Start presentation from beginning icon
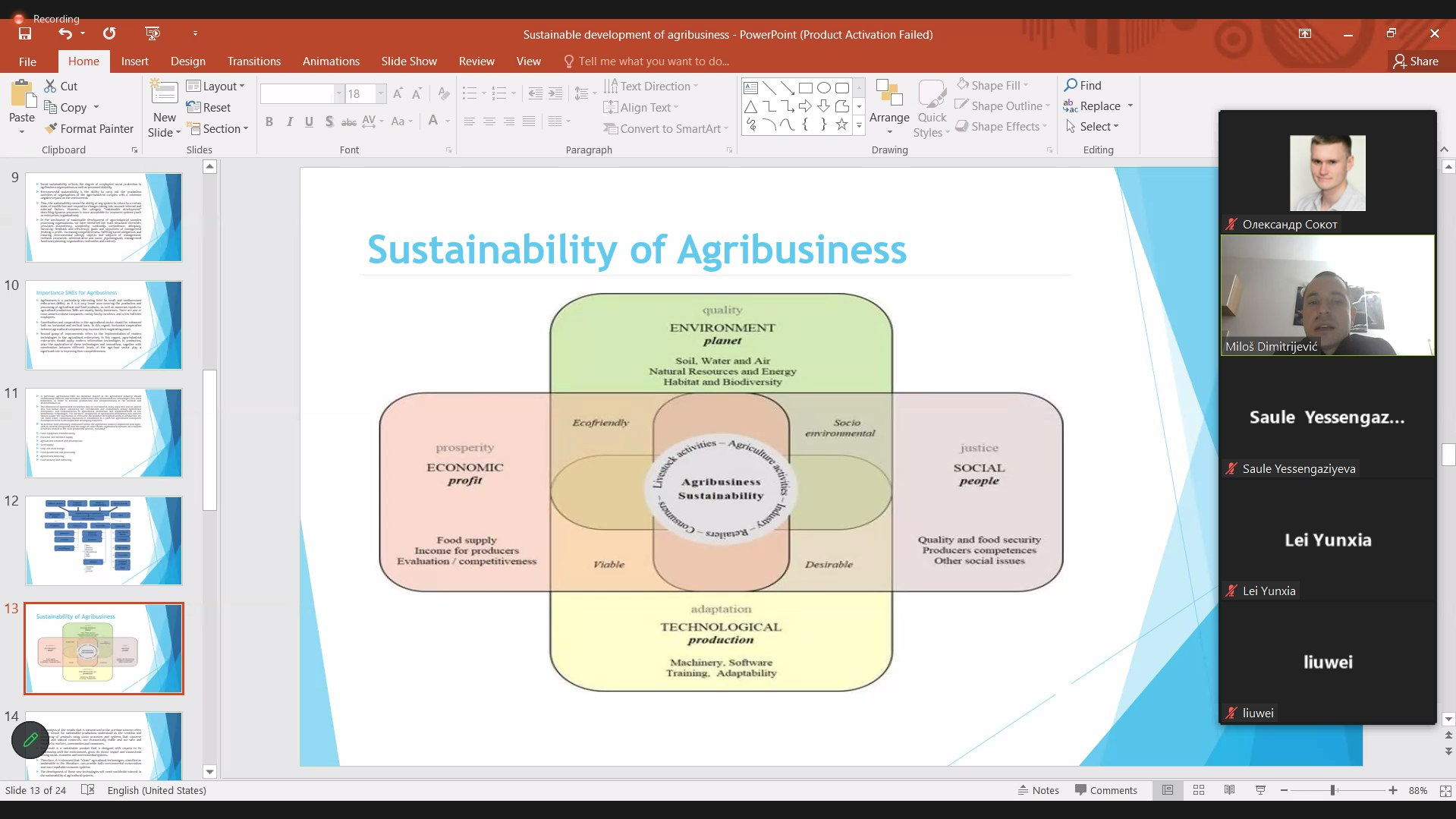Image resolution: width=1456 pixels, height=819 pixels. [x=153, y=33]
